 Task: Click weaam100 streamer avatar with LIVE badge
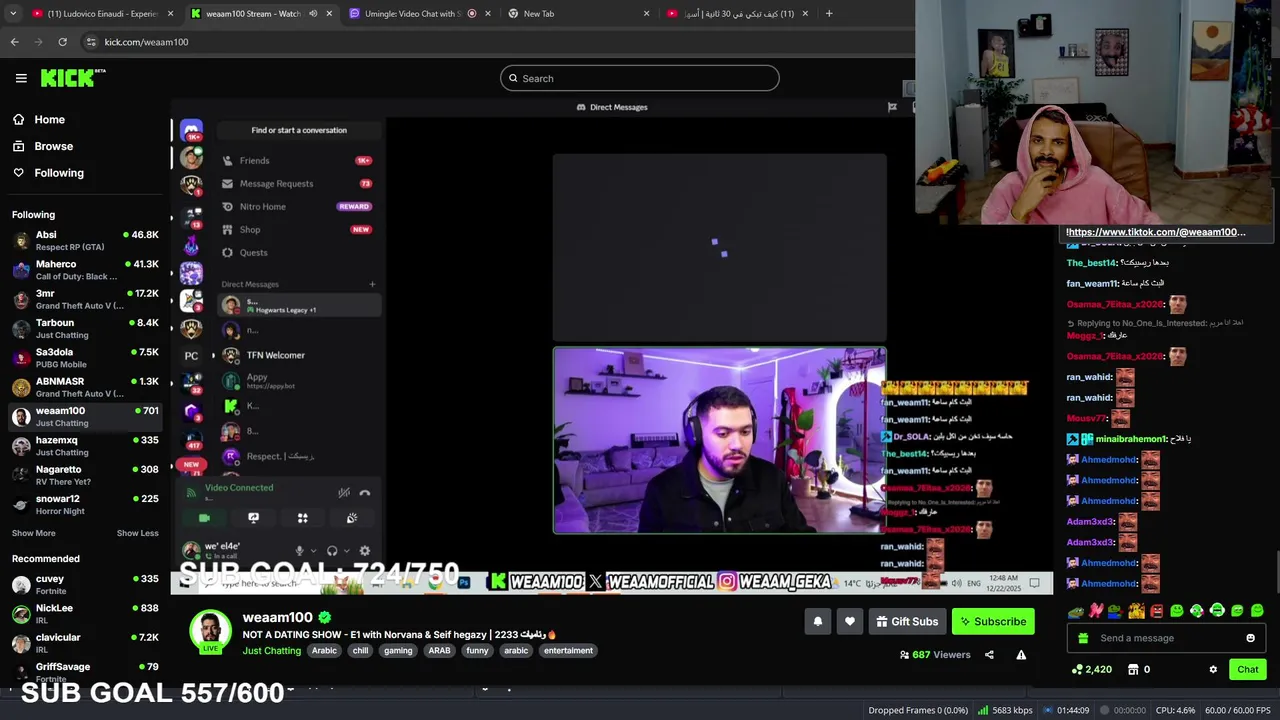[210, 631]
